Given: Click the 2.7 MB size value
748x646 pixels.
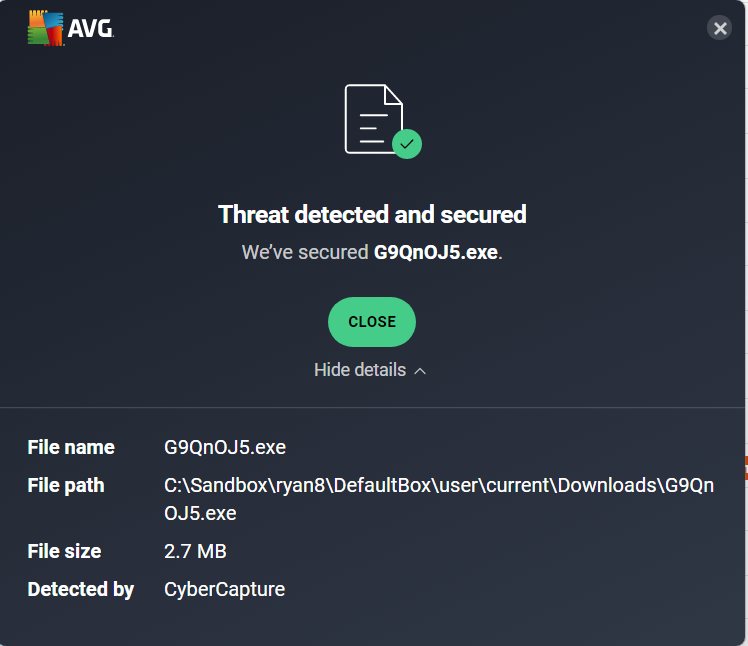Looking at the screenshot, I should [x=195, y=551].
